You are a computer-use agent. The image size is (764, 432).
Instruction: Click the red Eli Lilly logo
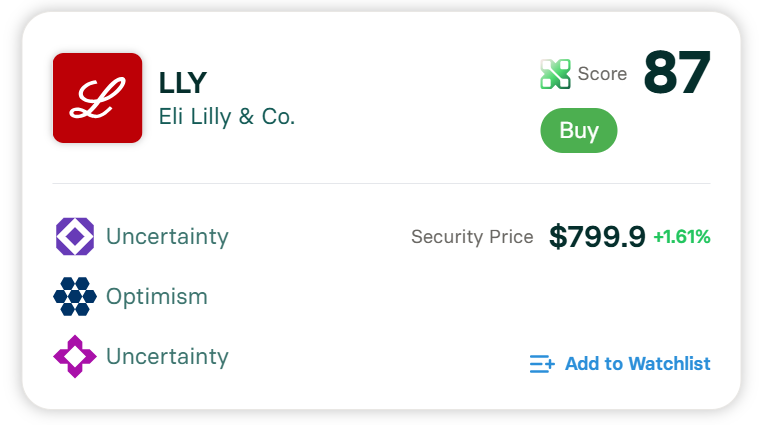[x=97, y=98]
